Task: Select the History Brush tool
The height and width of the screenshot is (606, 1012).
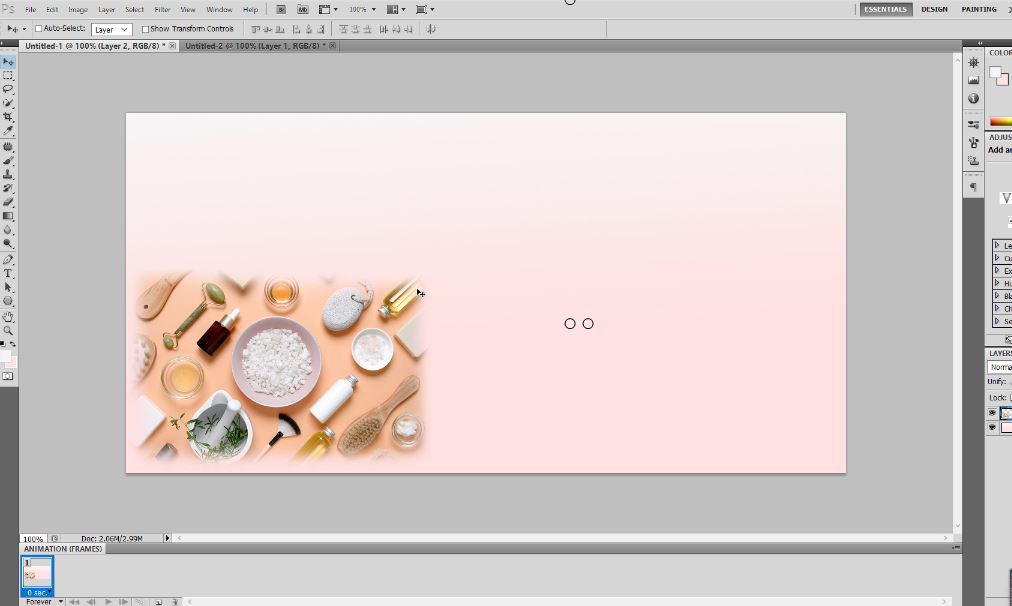Action: 8,188
